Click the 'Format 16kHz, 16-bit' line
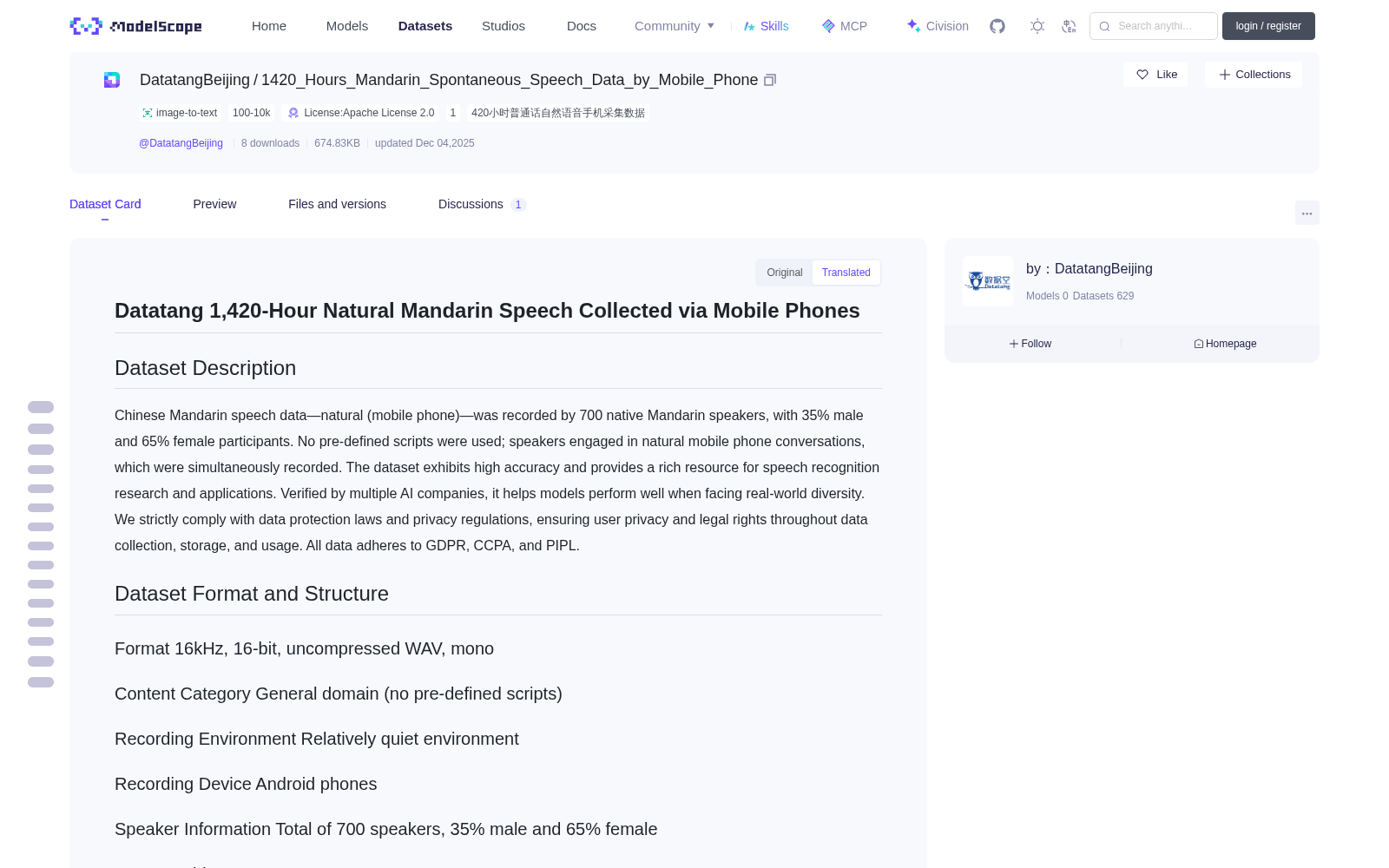1389x868 pixels. click(x=304, y=648)
